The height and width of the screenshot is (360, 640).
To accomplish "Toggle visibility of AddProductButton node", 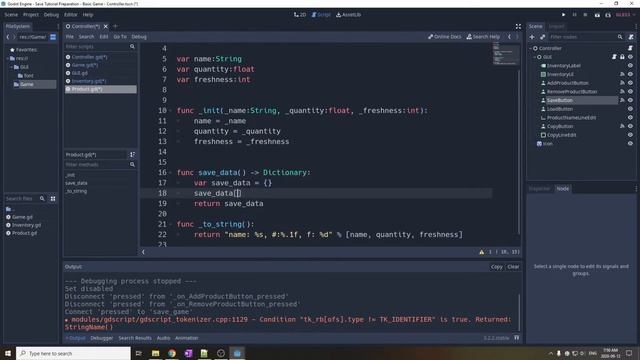I will point(630,83).
